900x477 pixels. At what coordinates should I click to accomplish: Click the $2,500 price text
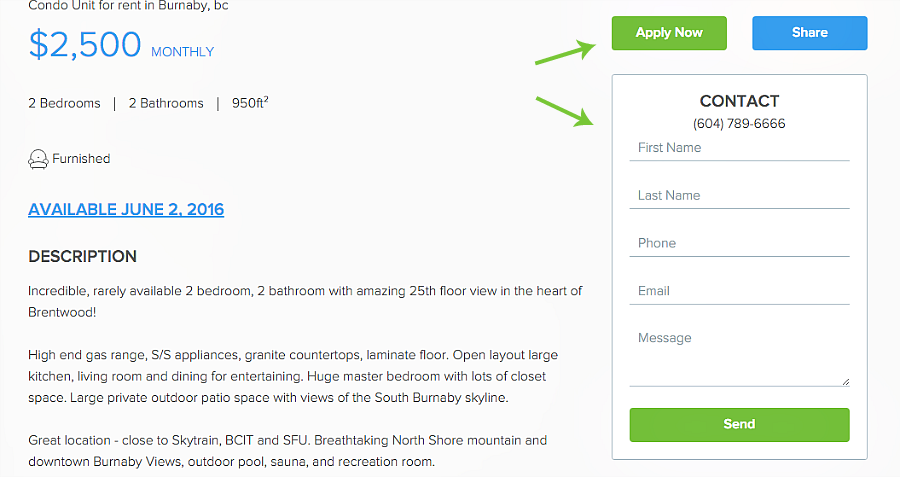point(85,44)
